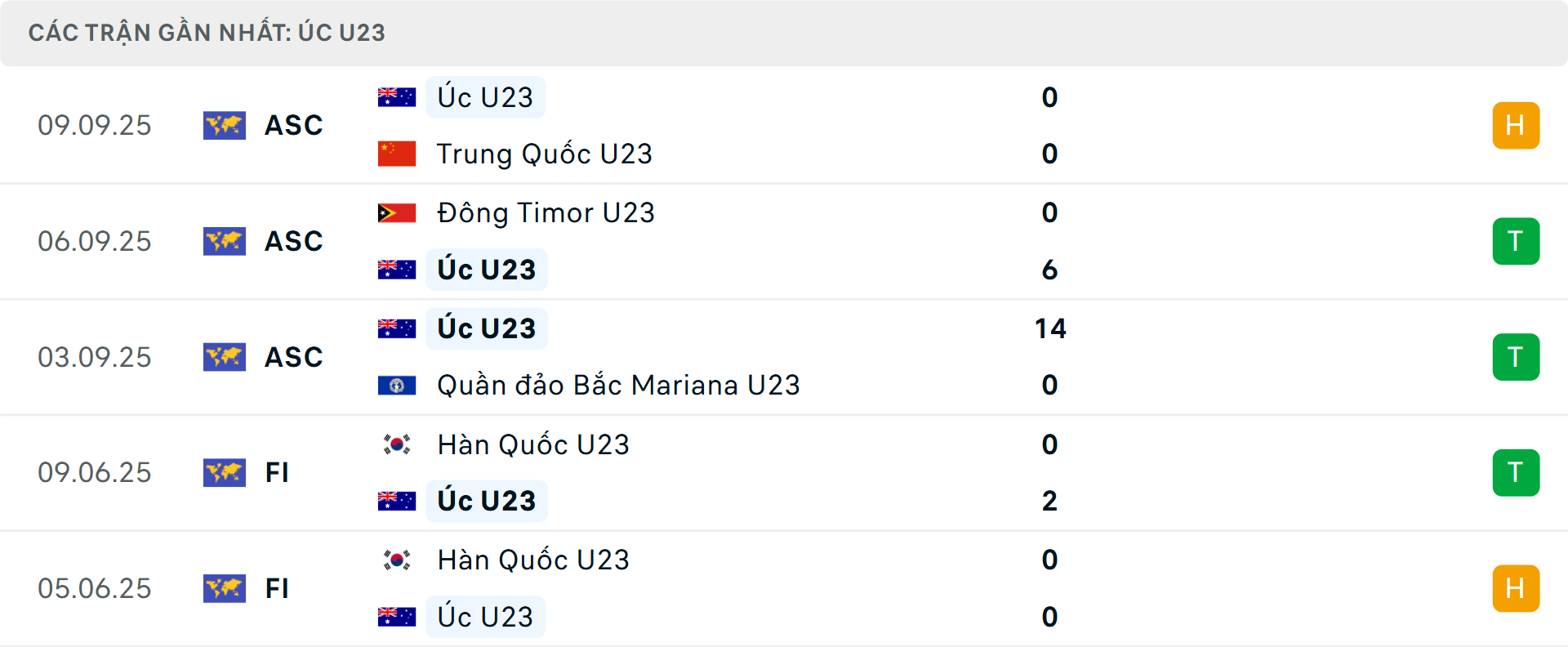Select the China U23 flag icon
Screen dimensions: 1568x647
397,153
